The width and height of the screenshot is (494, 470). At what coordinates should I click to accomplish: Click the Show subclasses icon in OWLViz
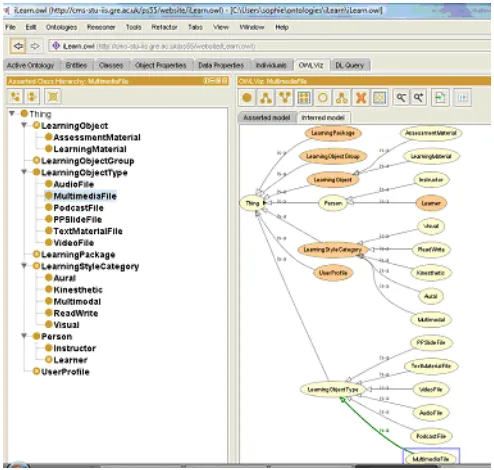[266, 98]
